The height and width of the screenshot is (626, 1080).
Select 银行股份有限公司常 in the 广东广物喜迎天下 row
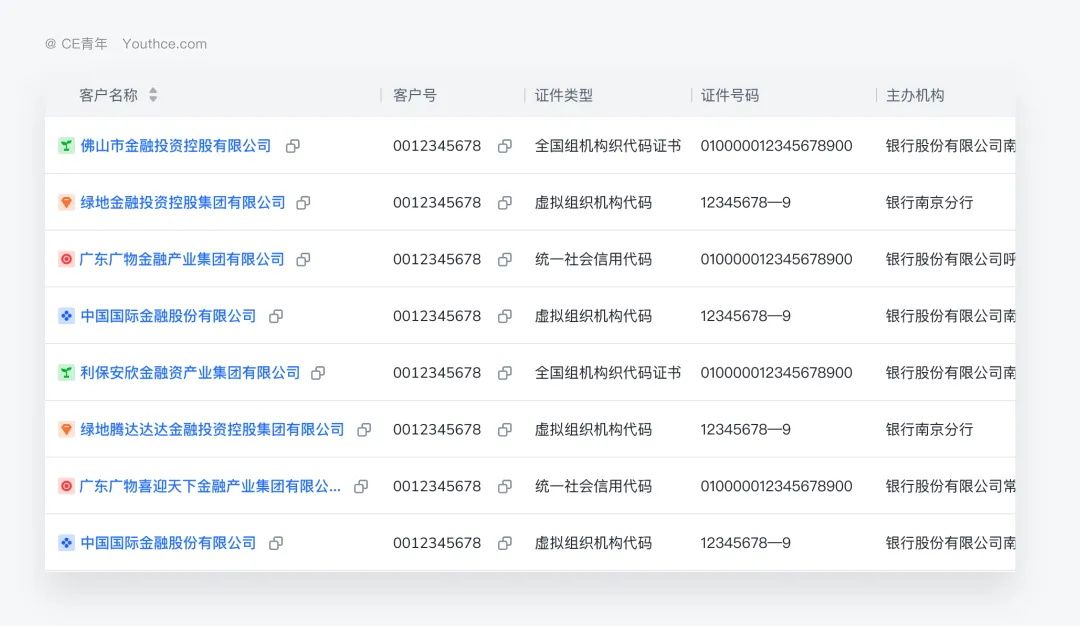point(951,486)
